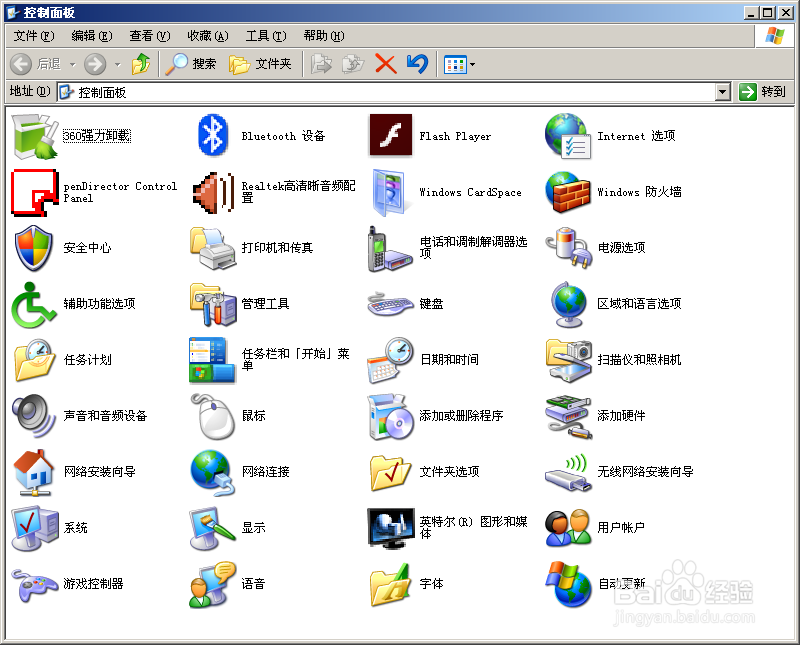Open 语音 speech icon
The width and height of the screenshot is (800, 645).
point(212,584)
